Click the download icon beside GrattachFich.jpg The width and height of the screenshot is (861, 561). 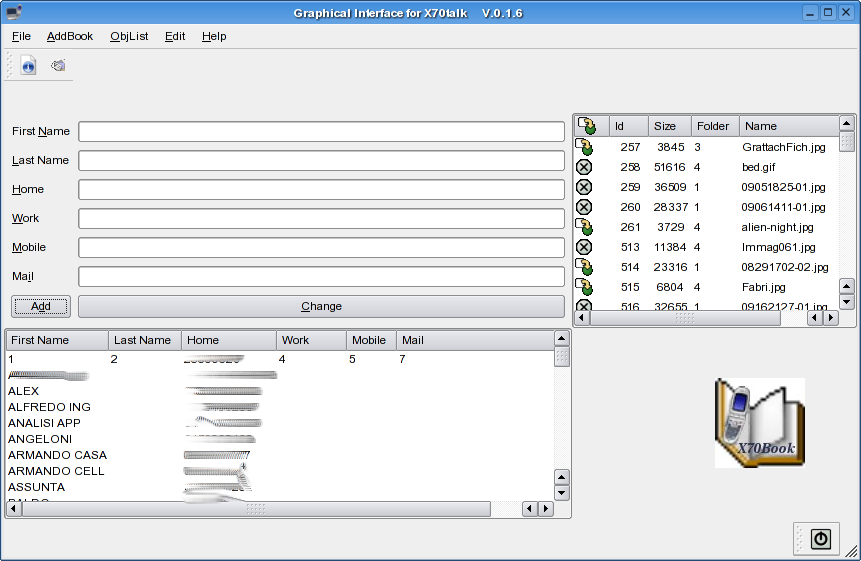coord(585,147)
